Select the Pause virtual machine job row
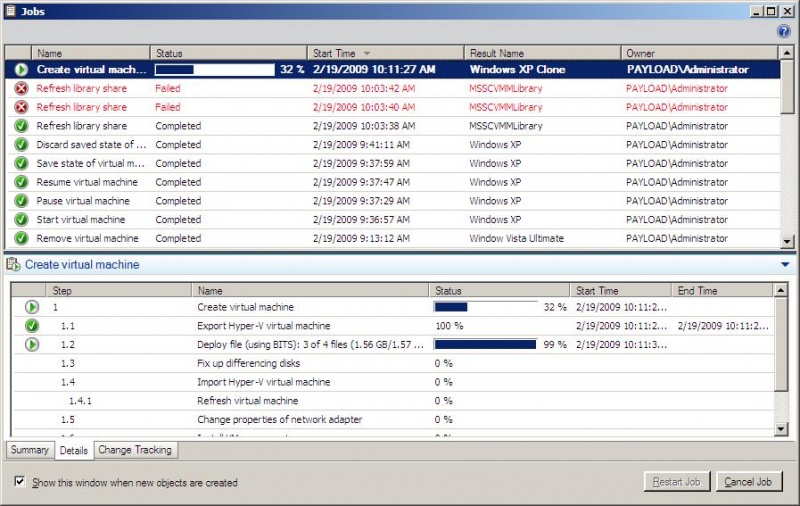 pyautogui.click(x=87, y=201)
